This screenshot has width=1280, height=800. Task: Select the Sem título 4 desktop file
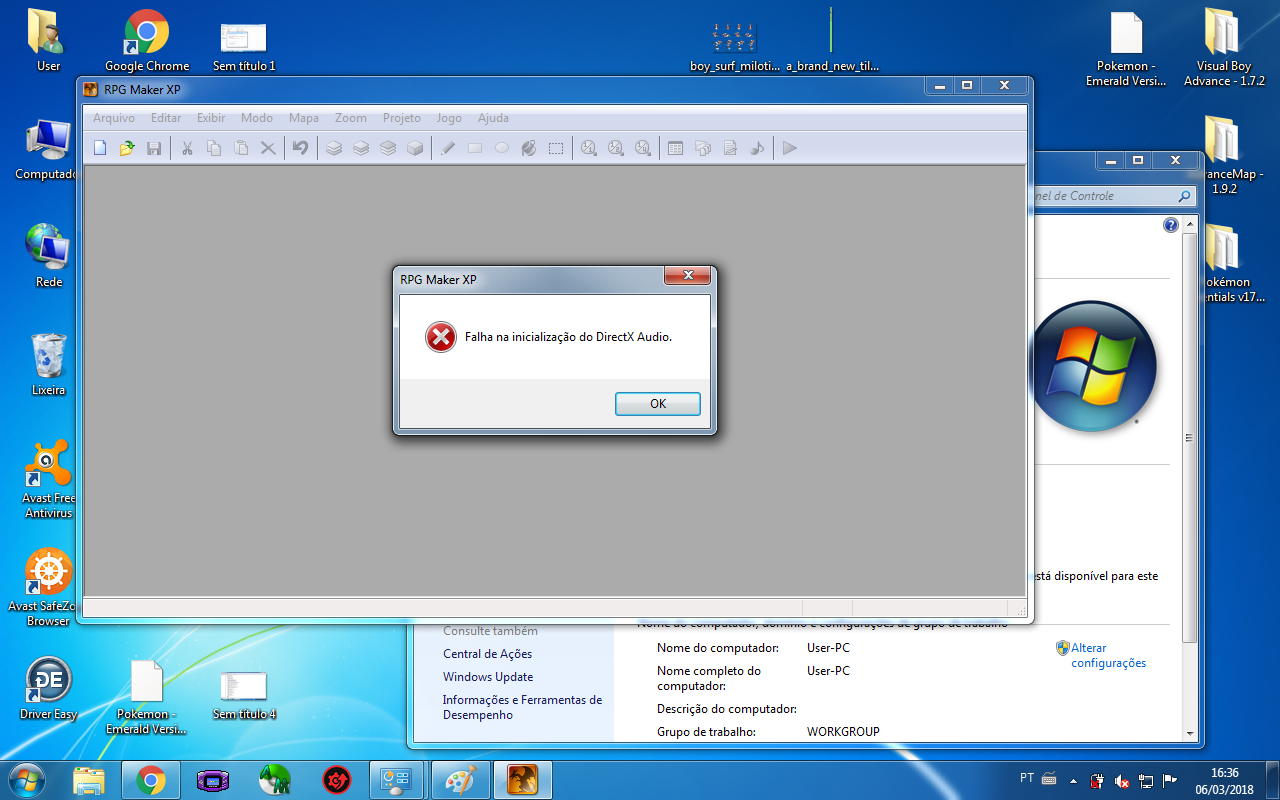244,694
